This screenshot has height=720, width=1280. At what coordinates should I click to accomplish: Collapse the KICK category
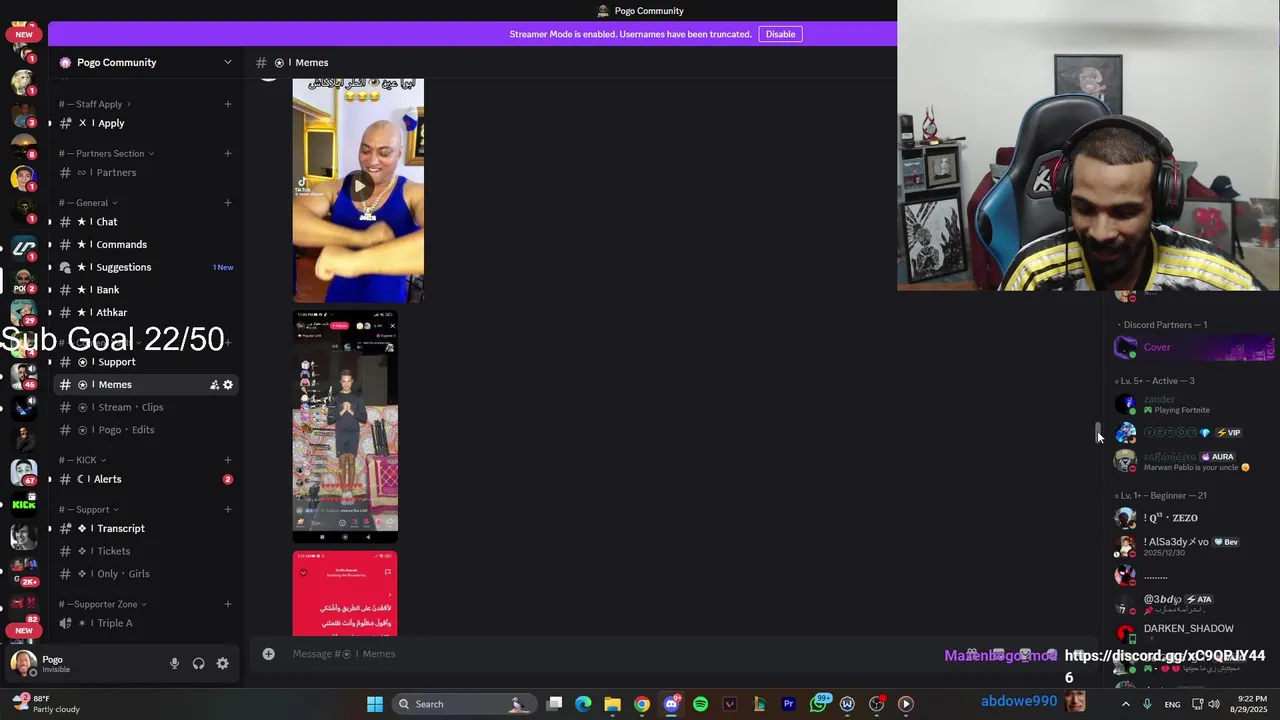[x=82, y=460]
